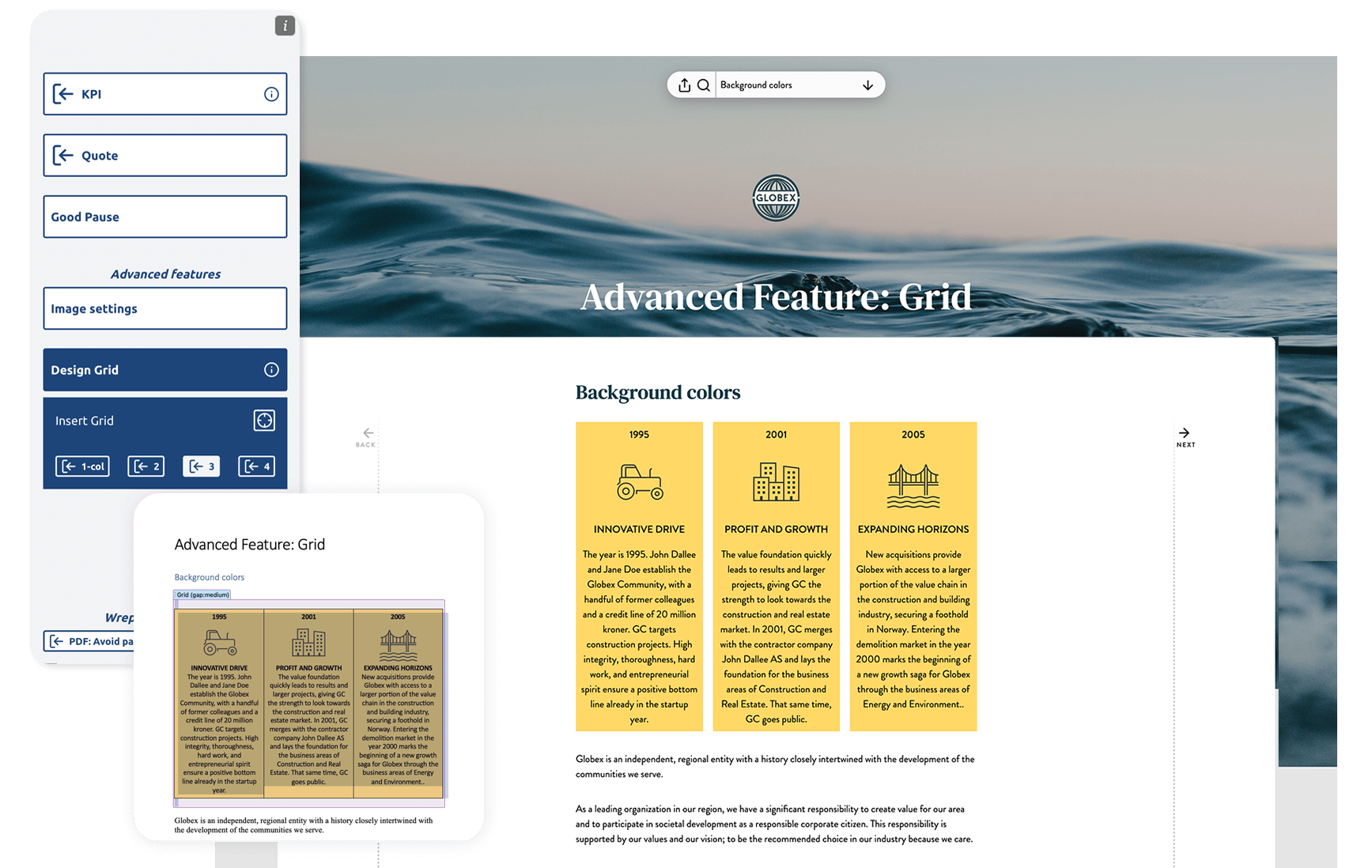Select the 4-column grid option
Viewport: 1372px width, 868px height.
pos(257,466)
